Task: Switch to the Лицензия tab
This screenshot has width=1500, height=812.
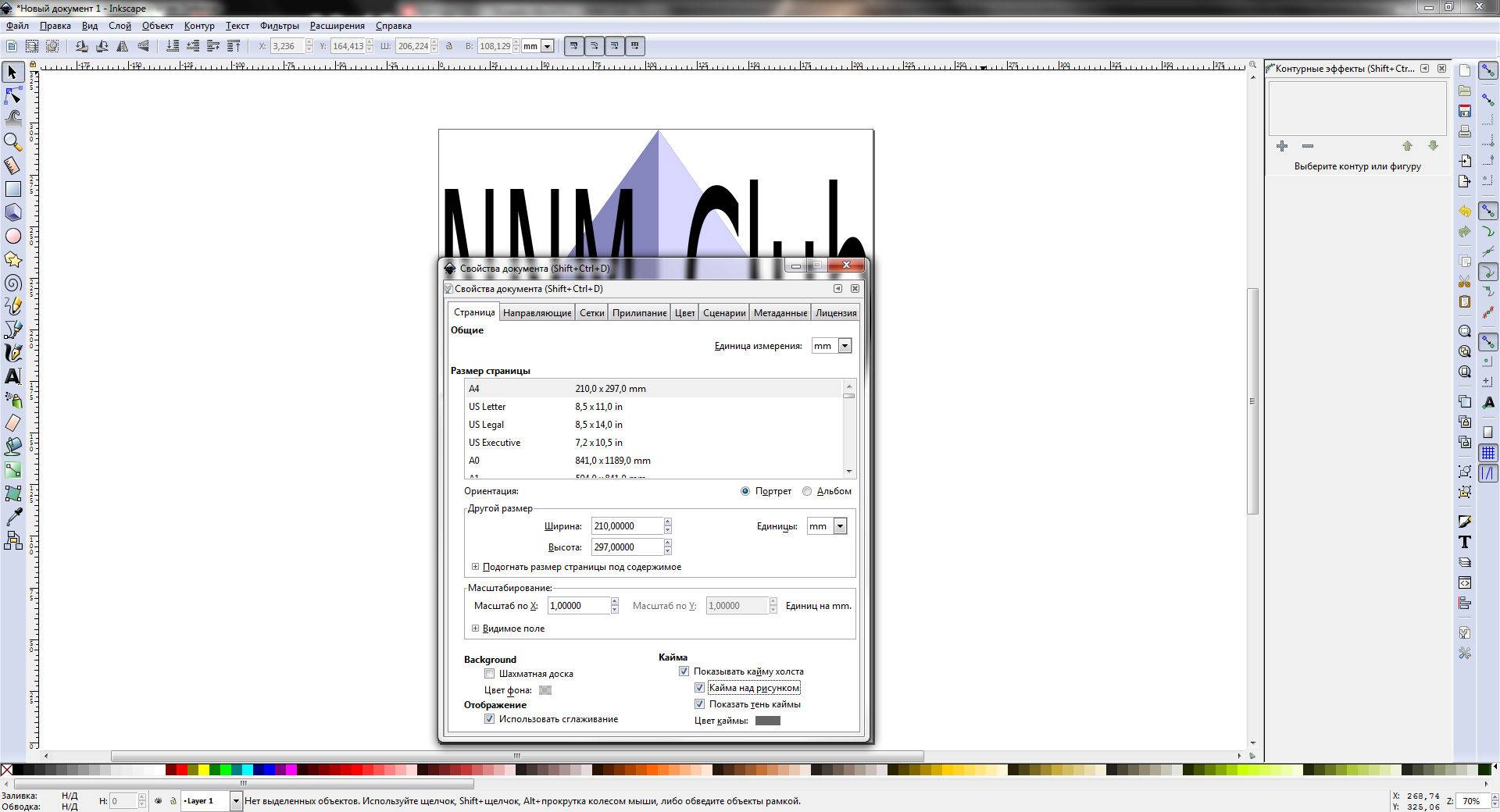Action: [x=835, y=313]
